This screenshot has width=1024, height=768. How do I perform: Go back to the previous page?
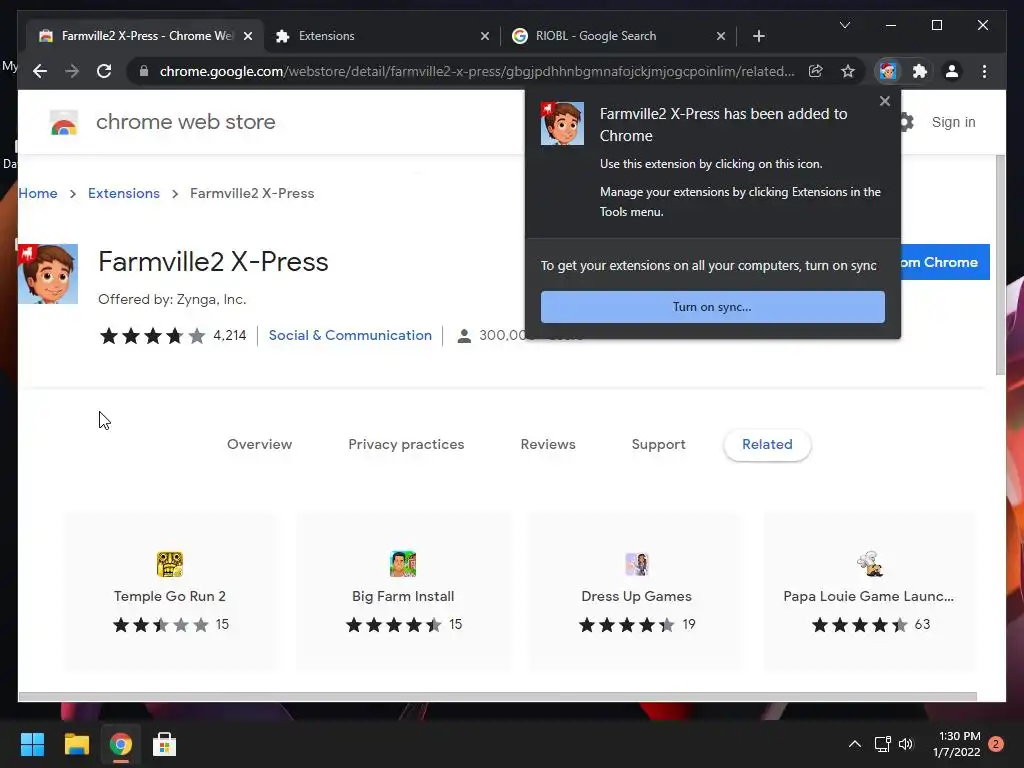coord(40,71)
